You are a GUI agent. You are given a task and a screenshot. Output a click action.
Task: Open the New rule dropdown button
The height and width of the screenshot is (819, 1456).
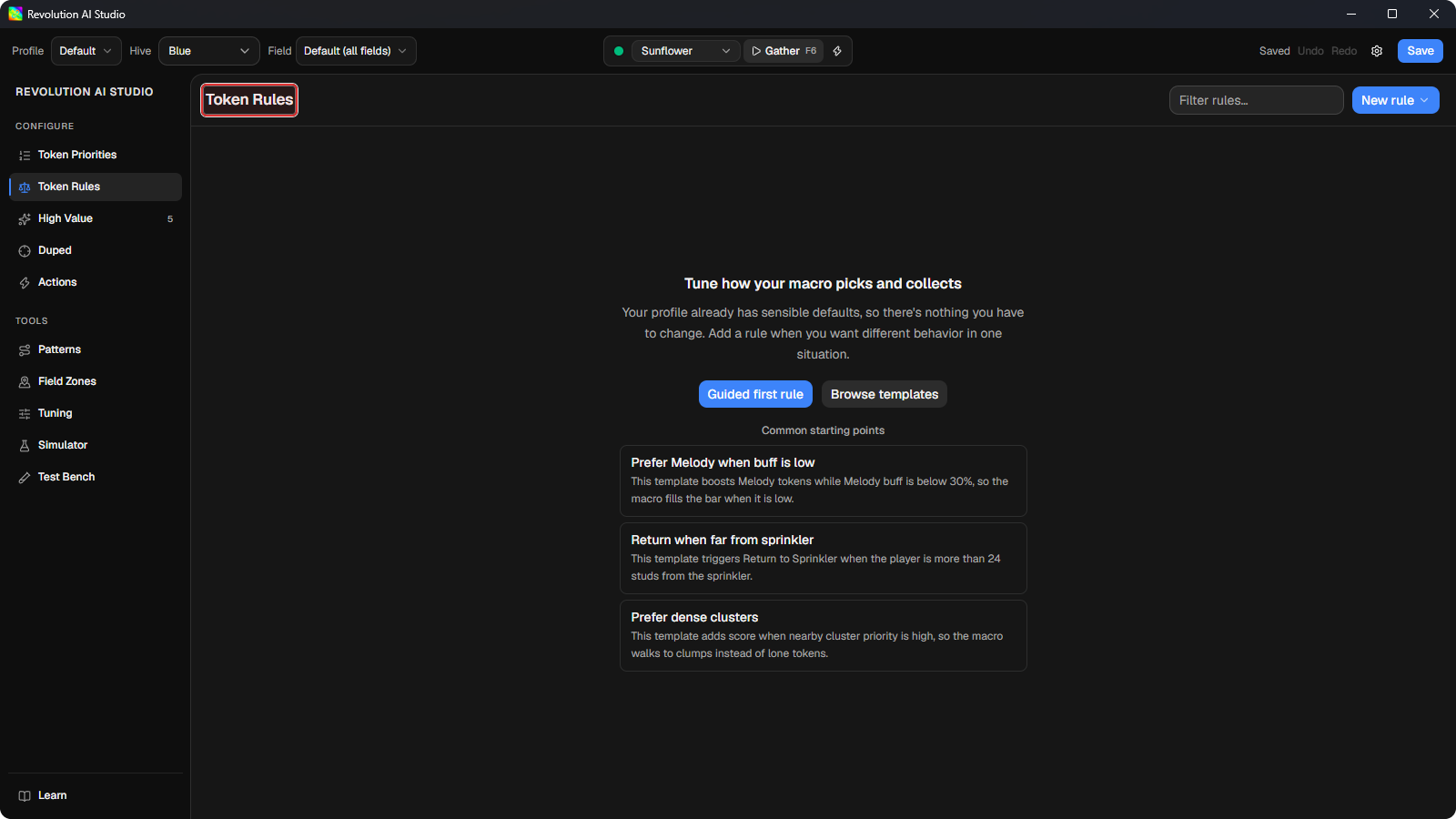(x=1395, y=100)
